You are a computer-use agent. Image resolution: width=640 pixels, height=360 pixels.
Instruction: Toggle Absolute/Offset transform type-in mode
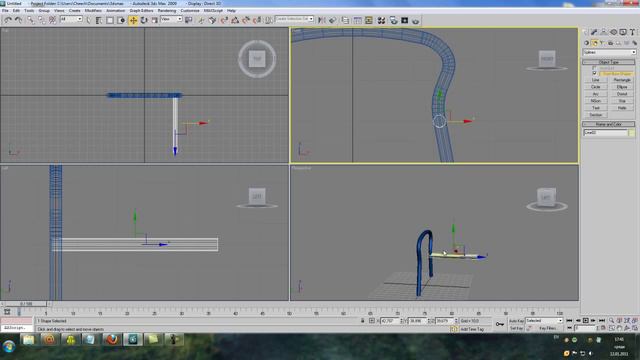click(371, 321)
